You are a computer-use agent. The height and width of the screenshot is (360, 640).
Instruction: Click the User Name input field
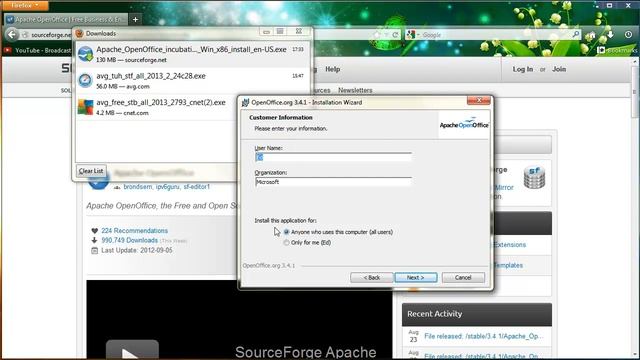point(333,157)
